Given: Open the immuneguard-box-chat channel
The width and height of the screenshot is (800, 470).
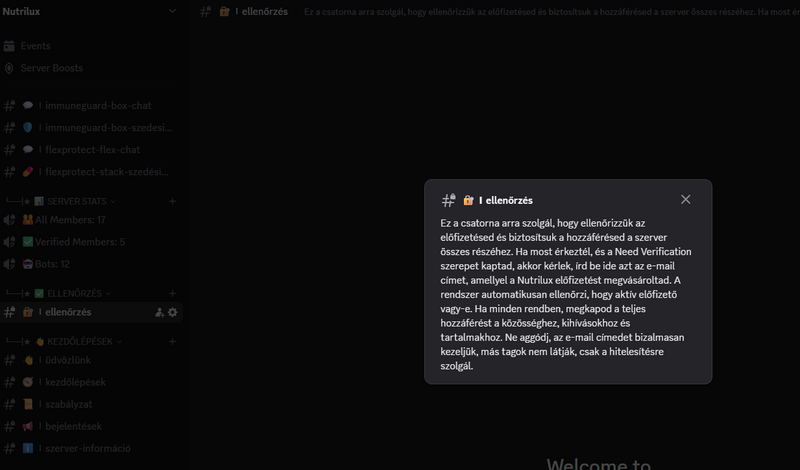Looking at the screenshot, I should click(x=97, y=106).
